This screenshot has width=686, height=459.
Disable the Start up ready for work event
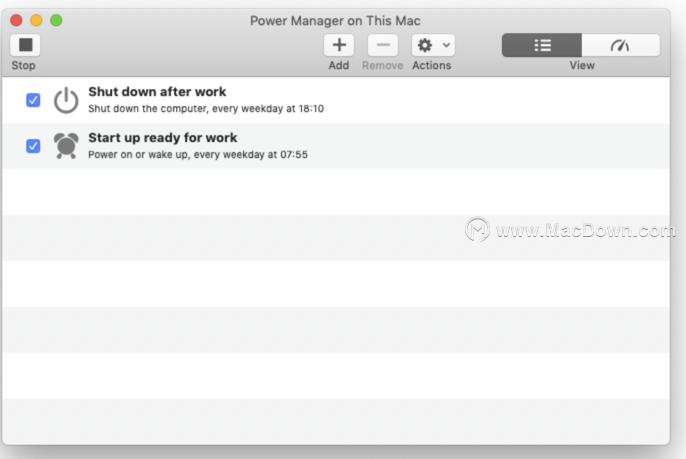33,146
